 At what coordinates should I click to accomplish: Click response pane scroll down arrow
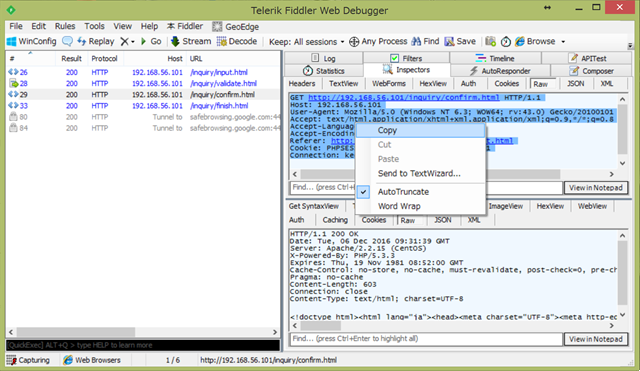tap(622, 315)
